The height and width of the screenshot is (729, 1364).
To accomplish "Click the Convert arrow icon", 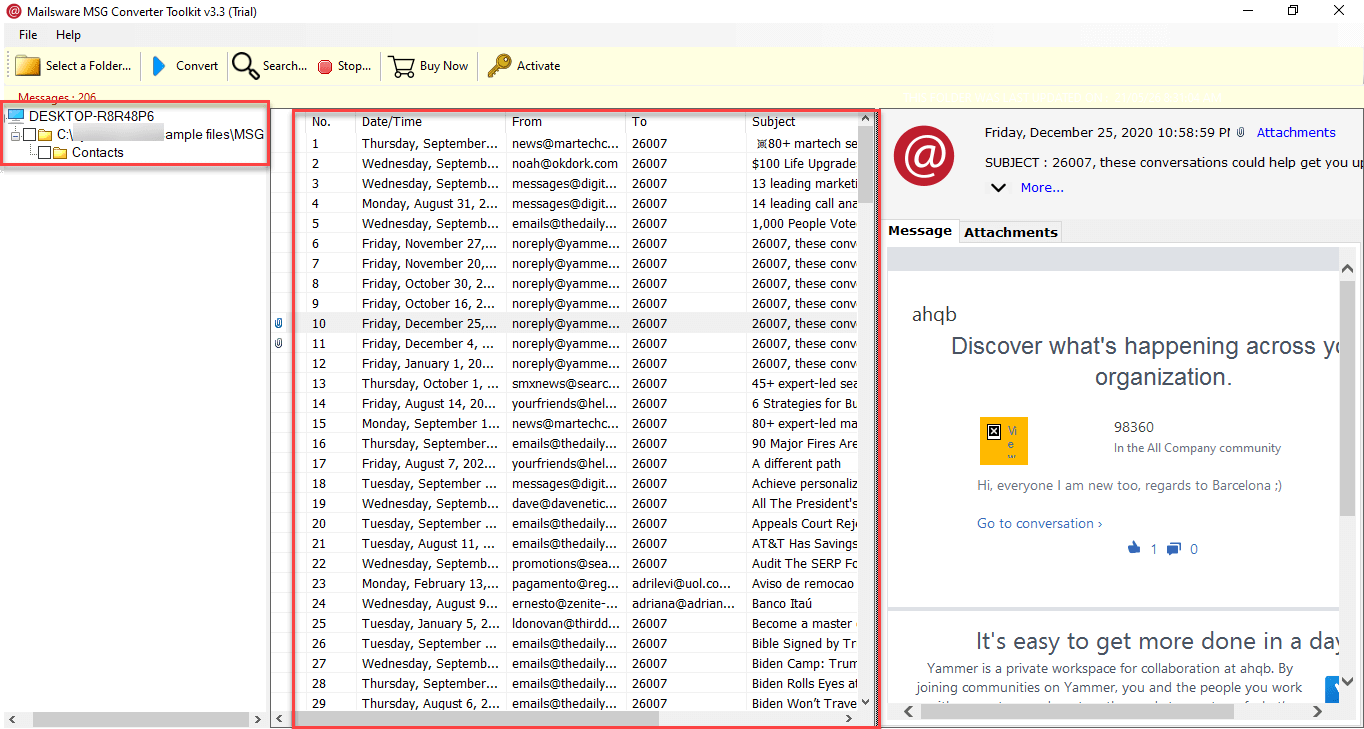I will pos(159,66).
